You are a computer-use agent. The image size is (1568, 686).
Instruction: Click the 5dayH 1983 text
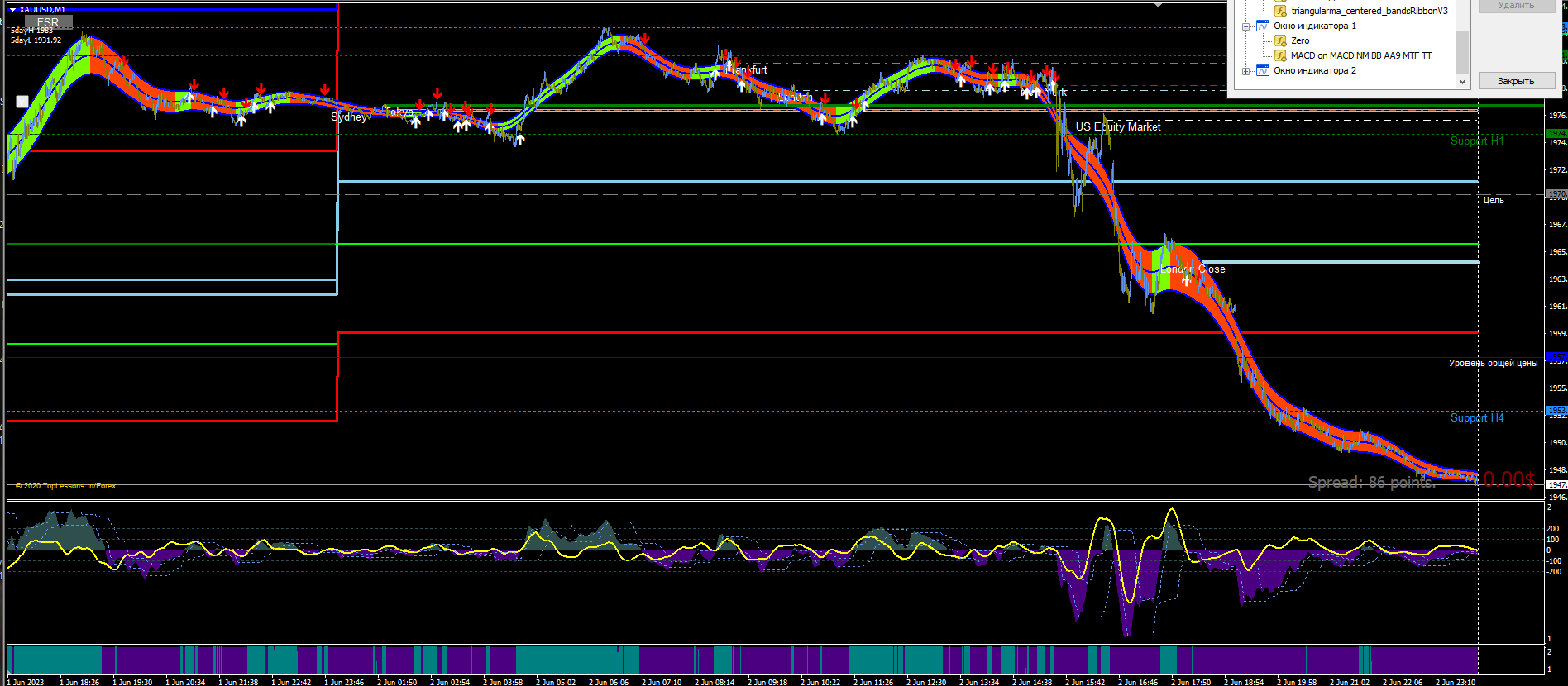point(31,31)
